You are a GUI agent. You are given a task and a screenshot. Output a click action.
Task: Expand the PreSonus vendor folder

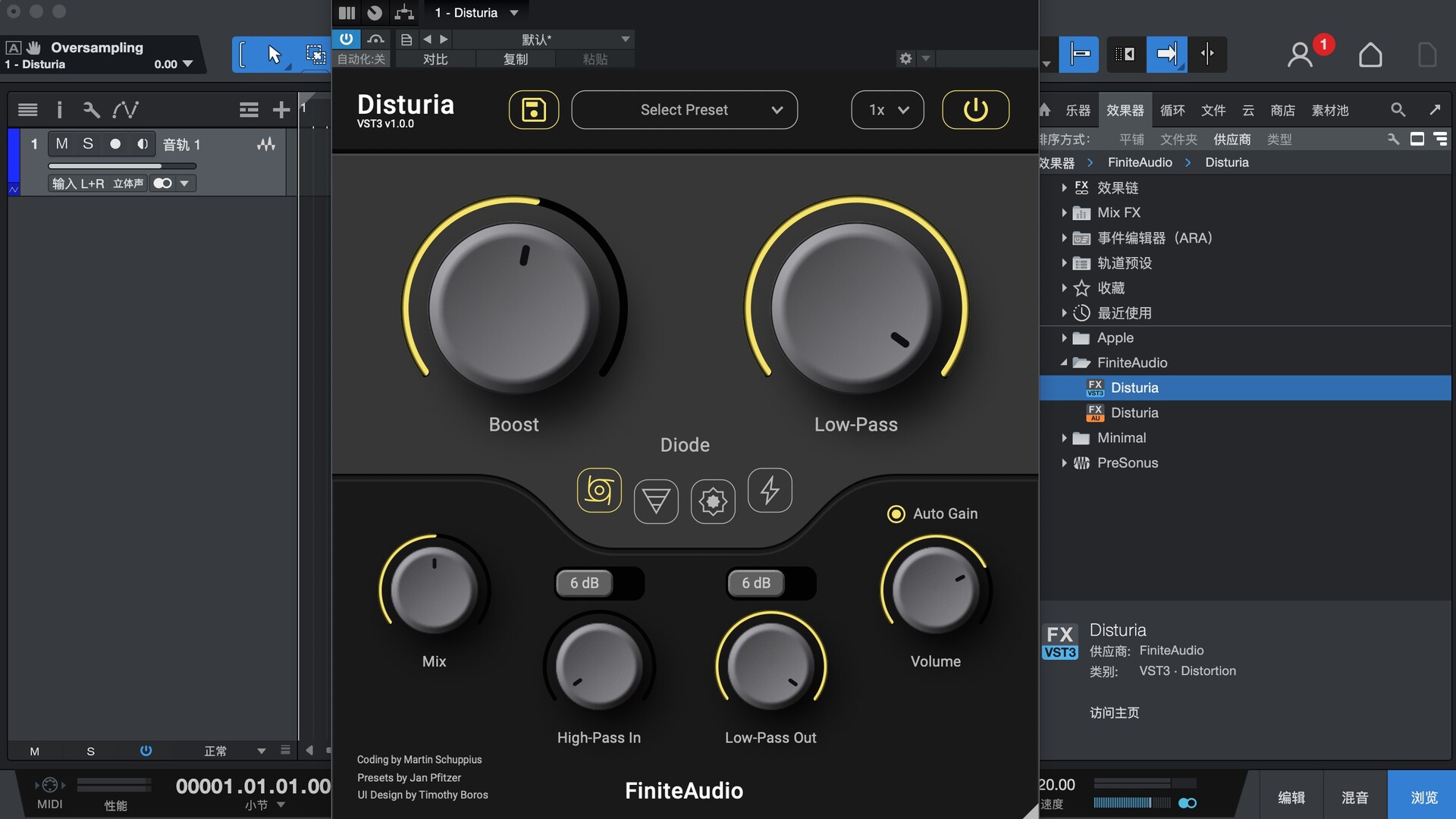tap(1064, 463)
